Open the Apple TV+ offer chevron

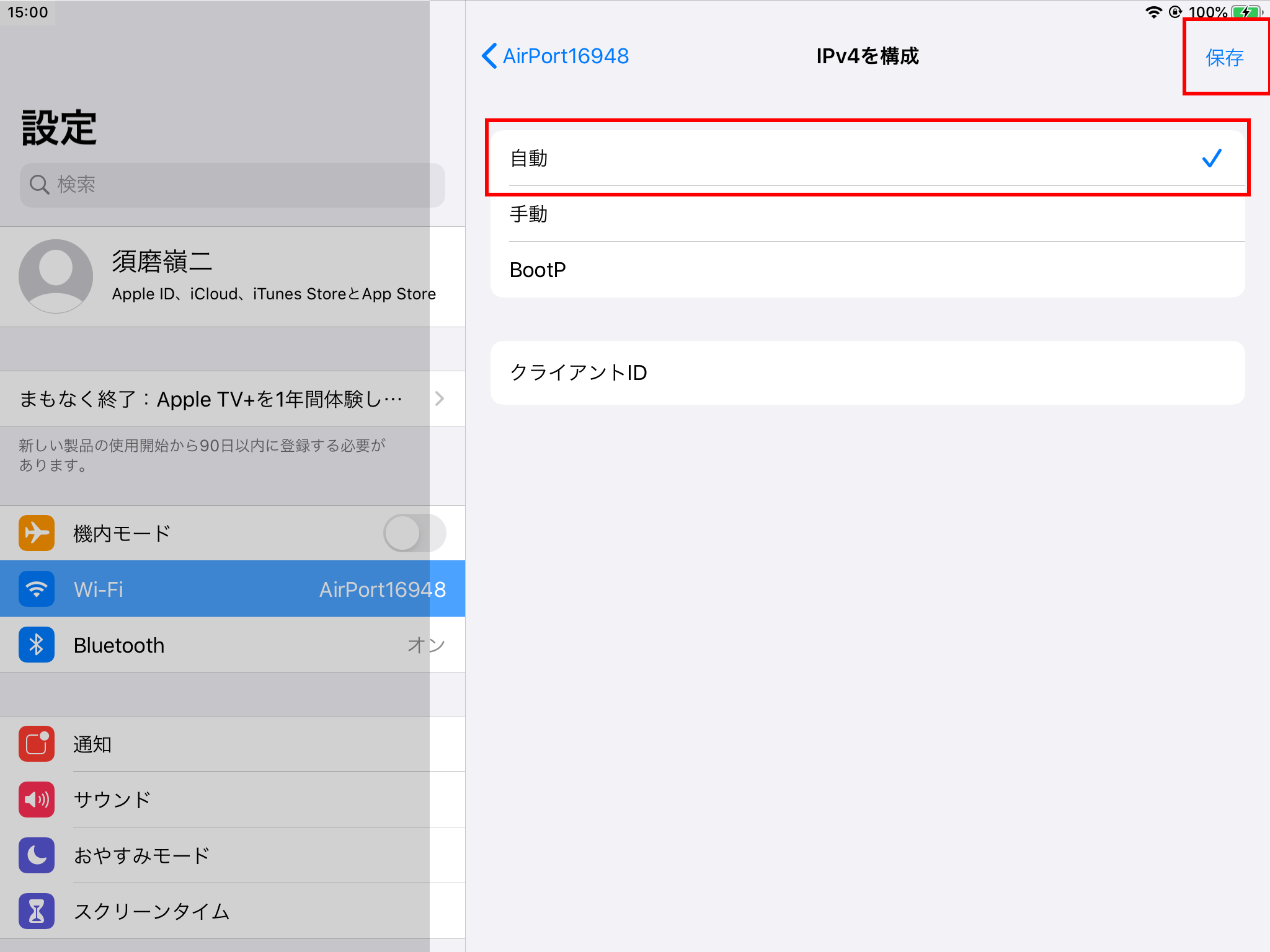pyautogui.click(x=439, y=399)
